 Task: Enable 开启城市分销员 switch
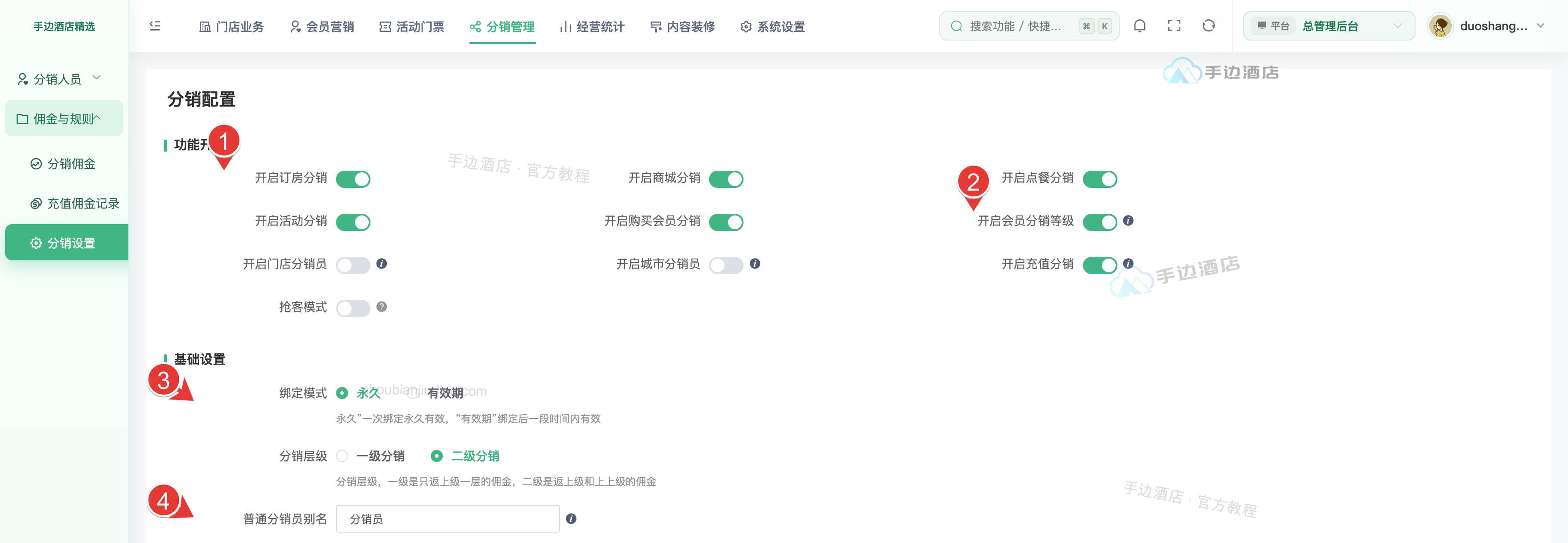[726, 265]
